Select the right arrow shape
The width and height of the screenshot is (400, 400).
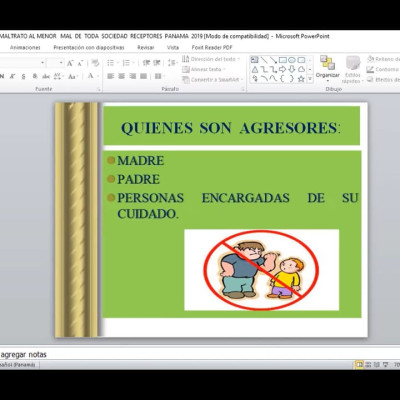tap(283, 69)
